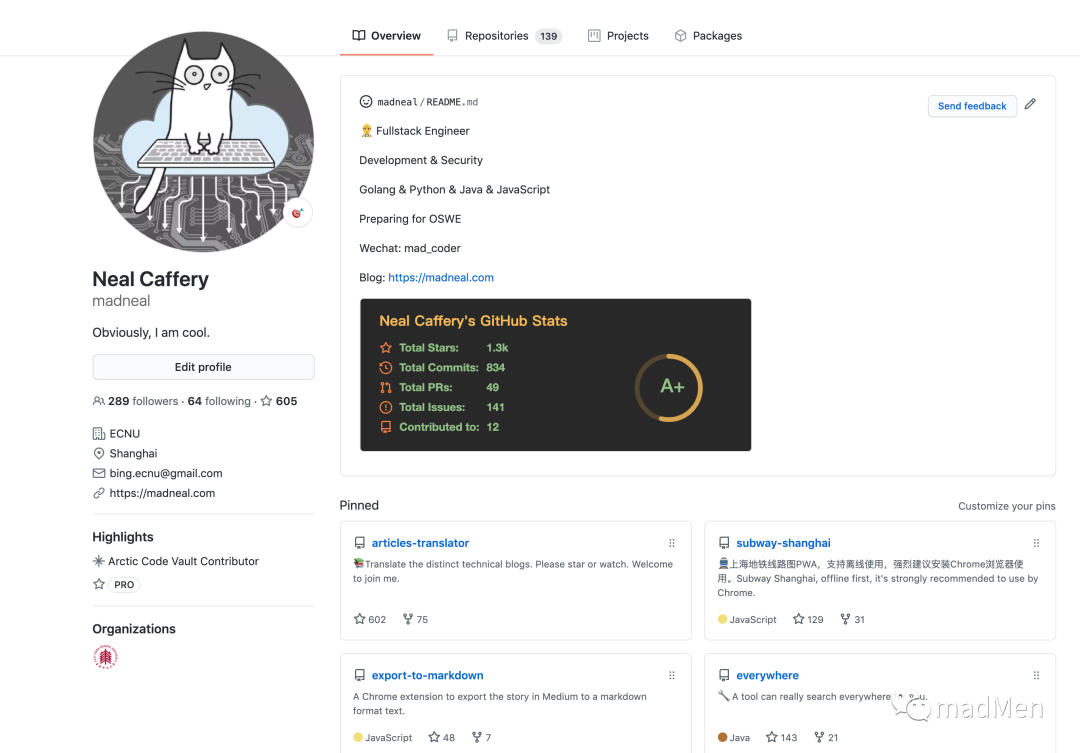Screen dimensions: 1080x753
Task: Click the 48 stars count on export-to-markdown
Action: tap(442, 737)
